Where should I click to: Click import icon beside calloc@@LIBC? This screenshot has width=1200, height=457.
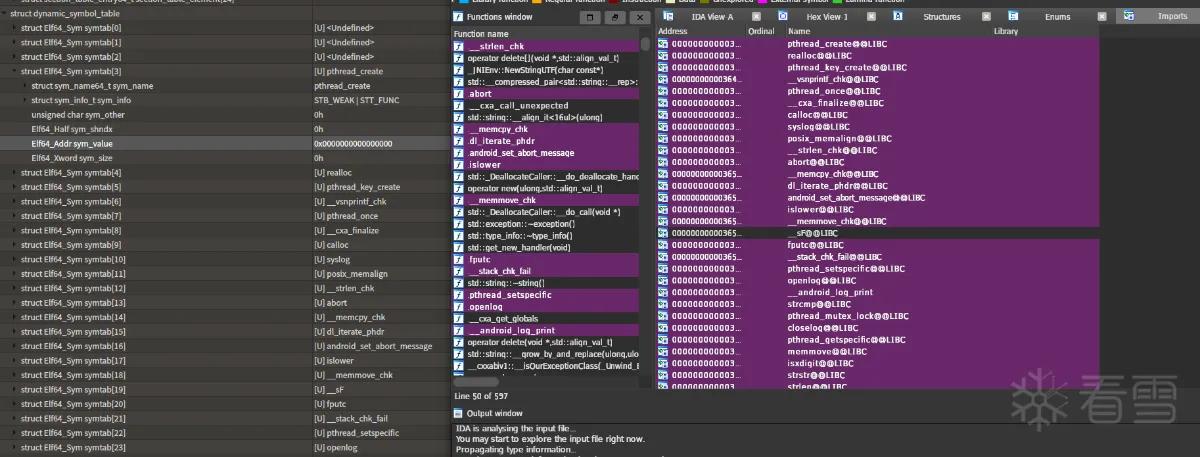click(x=663, y=115)
